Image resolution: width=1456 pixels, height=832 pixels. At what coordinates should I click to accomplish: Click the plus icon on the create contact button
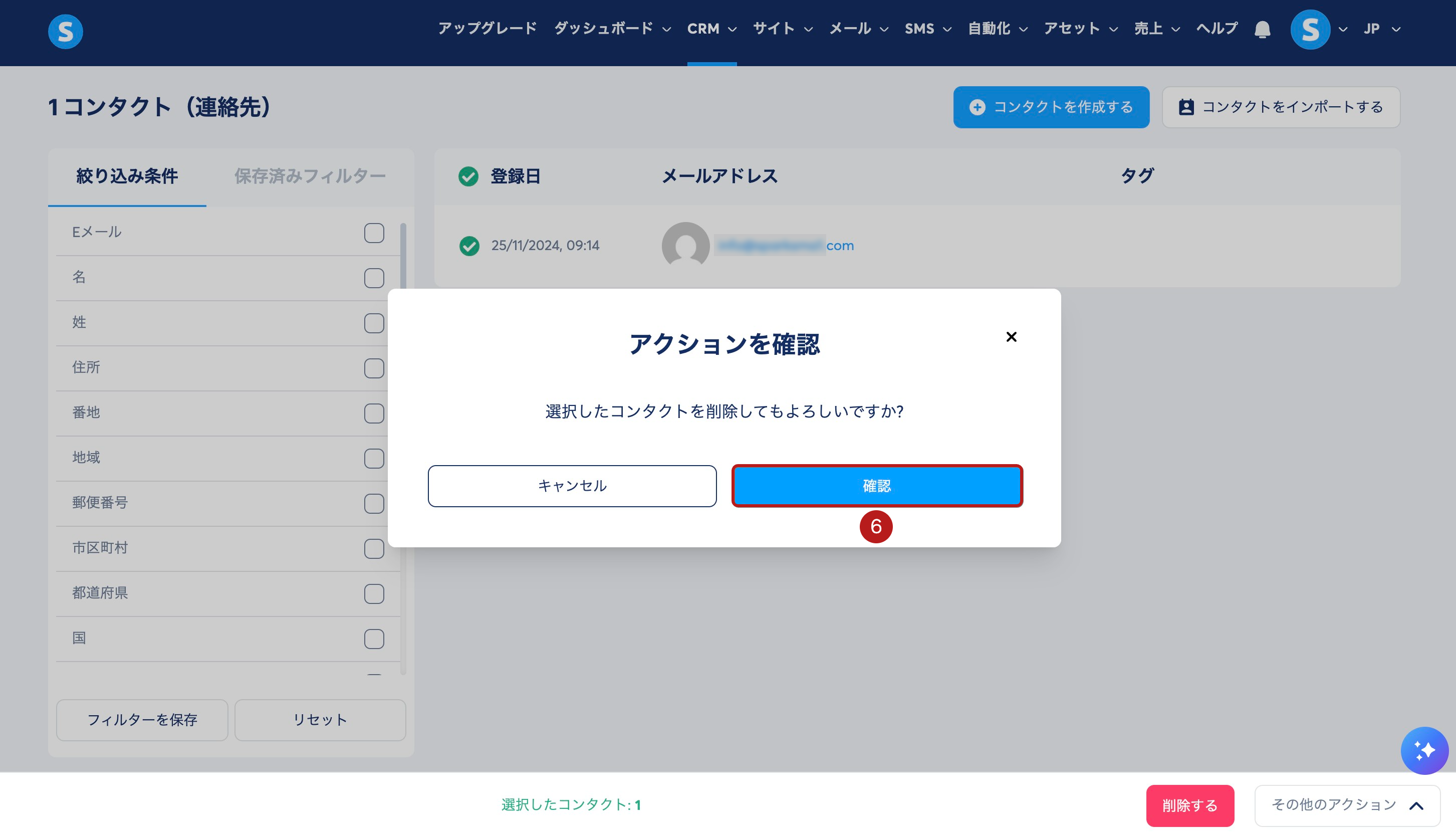977,107
